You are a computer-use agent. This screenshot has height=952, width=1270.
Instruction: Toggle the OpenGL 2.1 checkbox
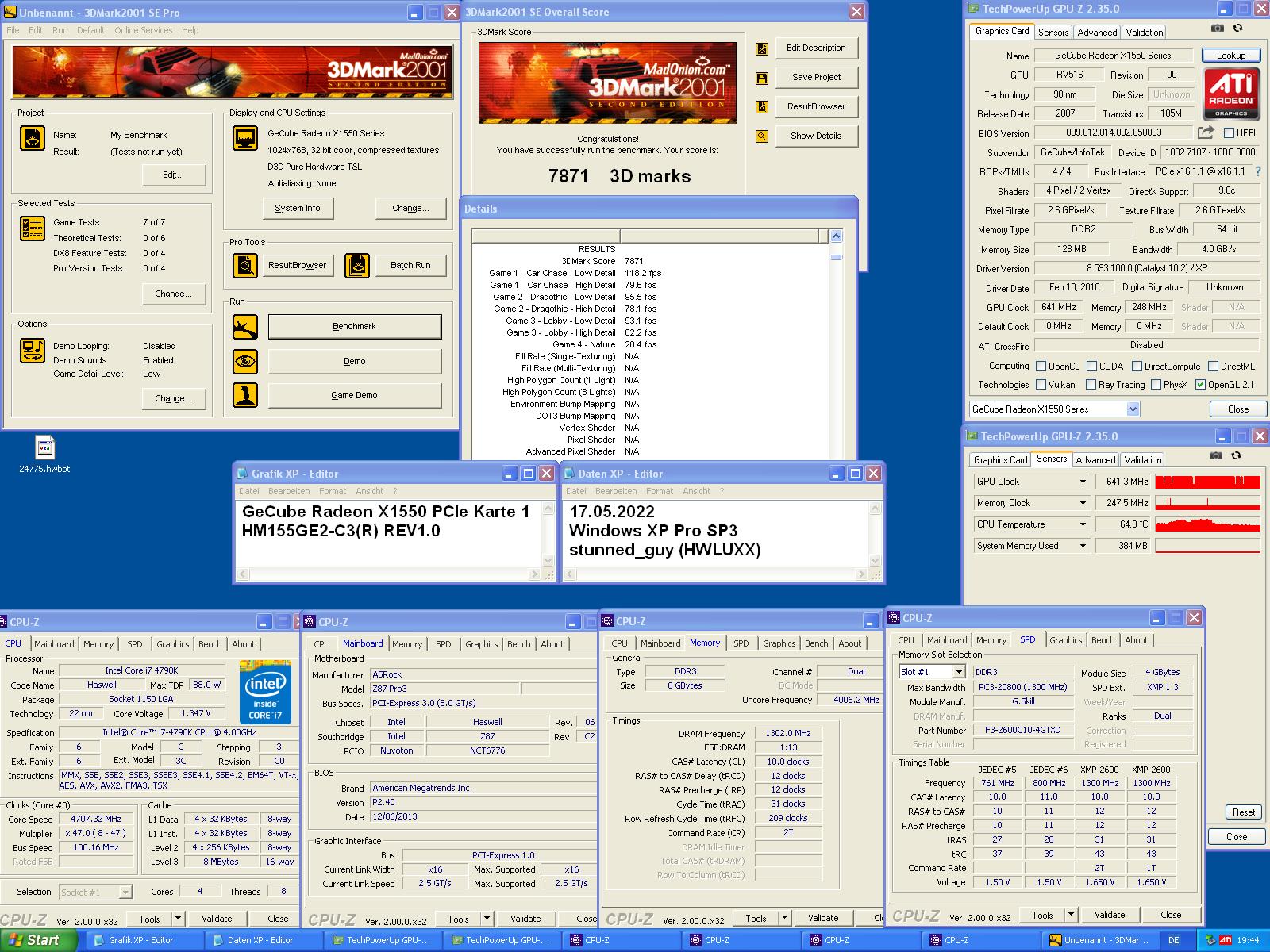pos(1200,385)
